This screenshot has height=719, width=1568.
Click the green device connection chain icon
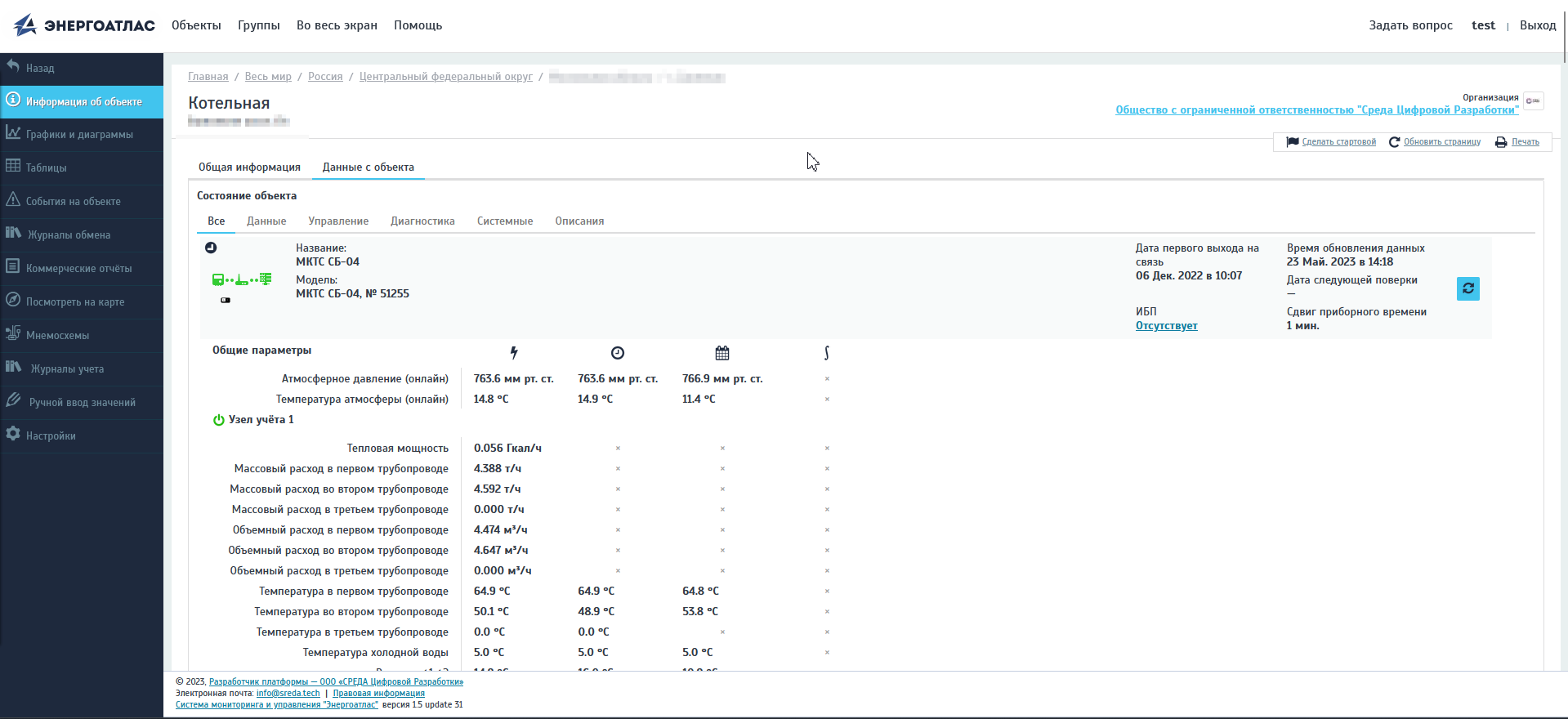point(242,279)
